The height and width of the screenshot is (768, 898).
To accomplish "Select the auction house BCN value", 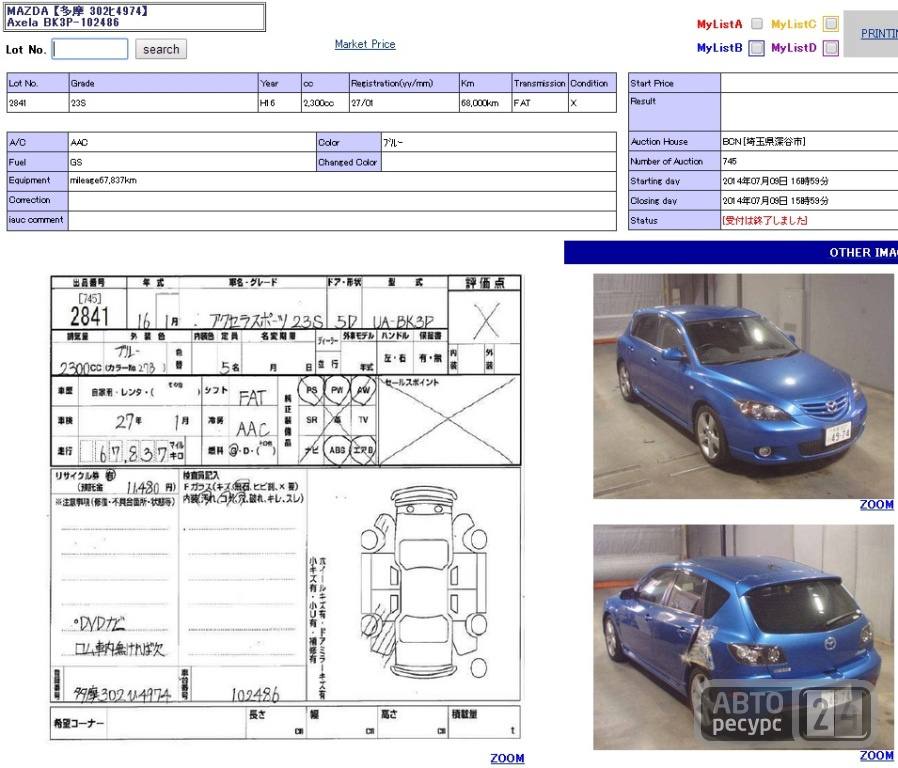I will (763, 141).
